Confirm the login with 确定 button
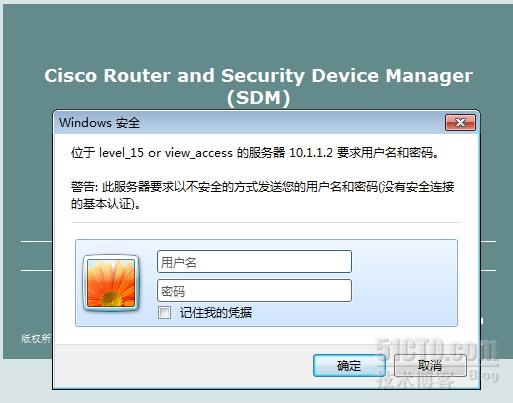Screen dimensions: 513x403 pyautogui.click(x=349, y=366)
